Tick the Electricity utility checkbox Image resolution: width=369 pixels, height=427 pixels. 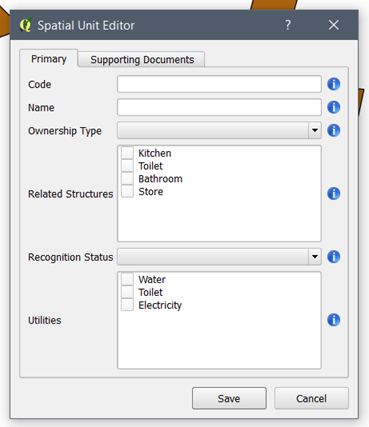click(x=127, y=305)
